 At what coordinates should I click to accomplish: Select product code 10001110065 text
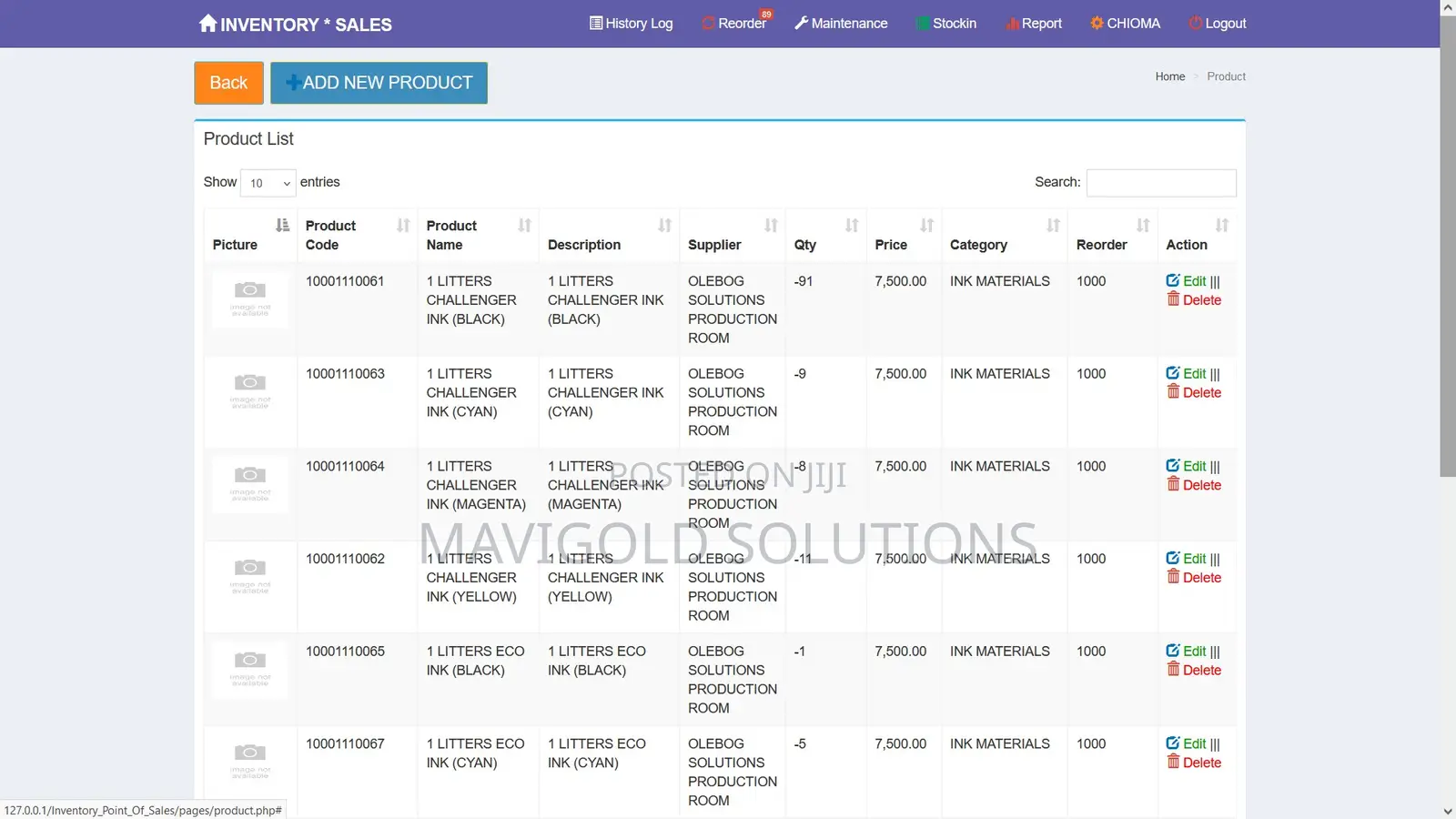(x=345, y=652)
